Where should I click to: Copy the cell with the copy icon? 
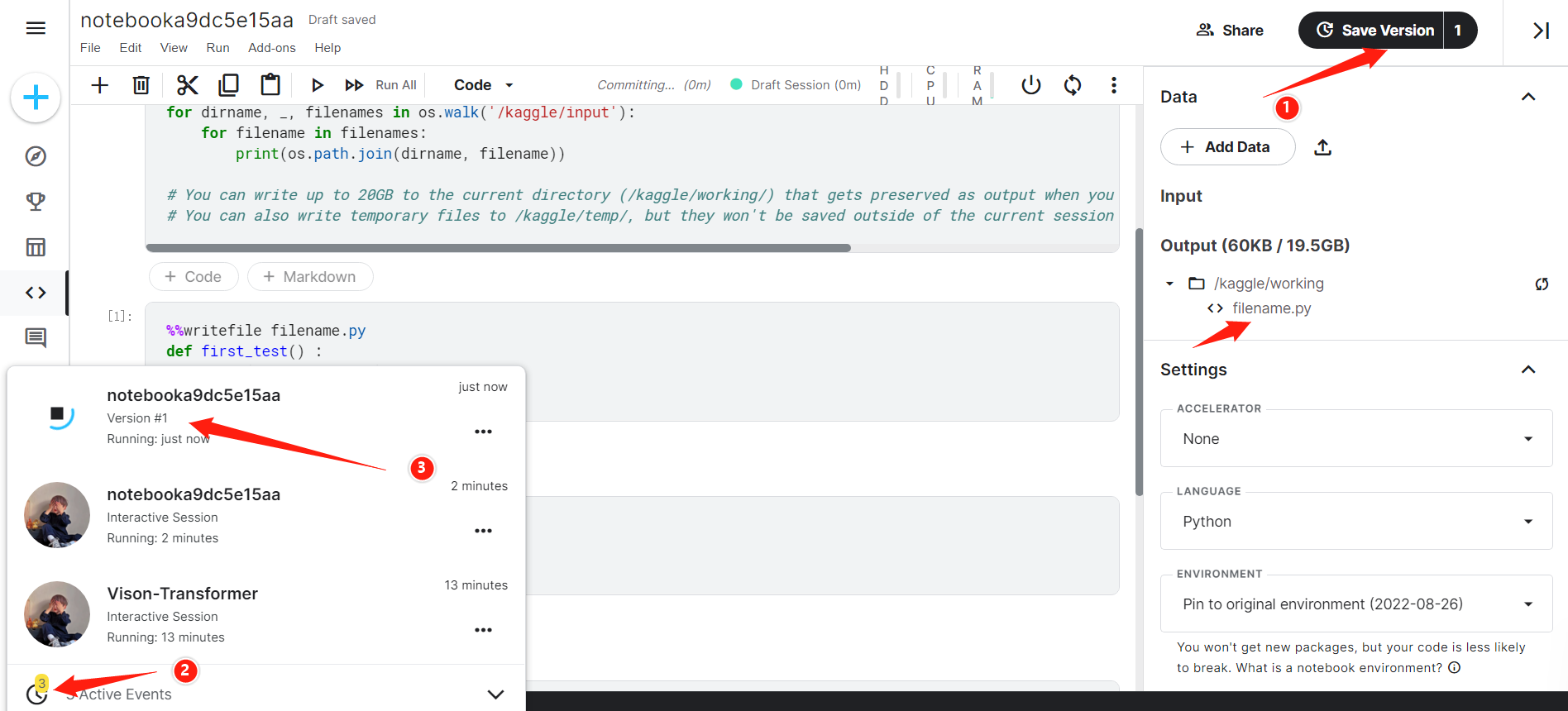coord(229,85)
